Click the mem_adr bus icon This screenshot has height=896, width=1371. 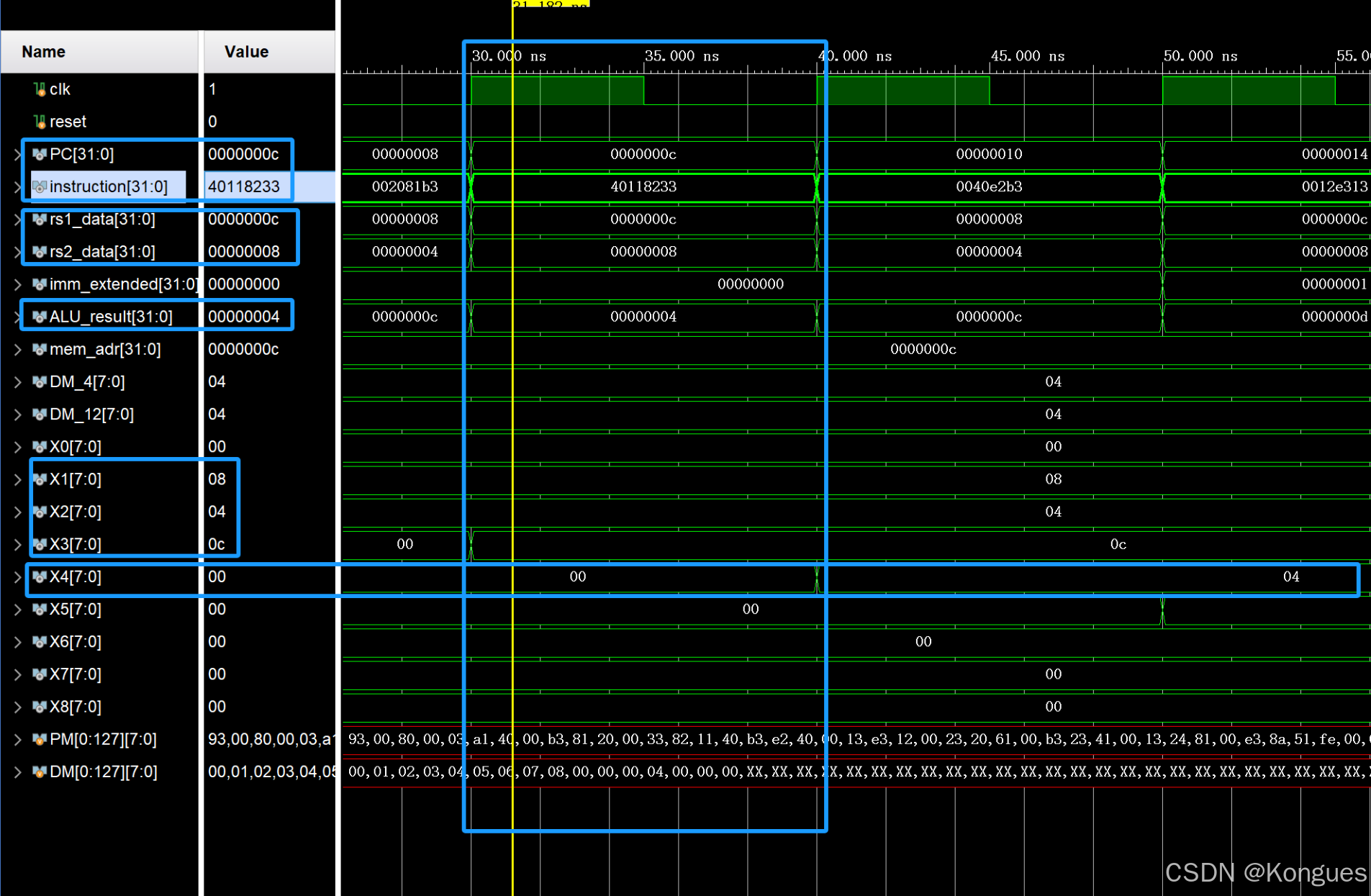click(40, 349)
